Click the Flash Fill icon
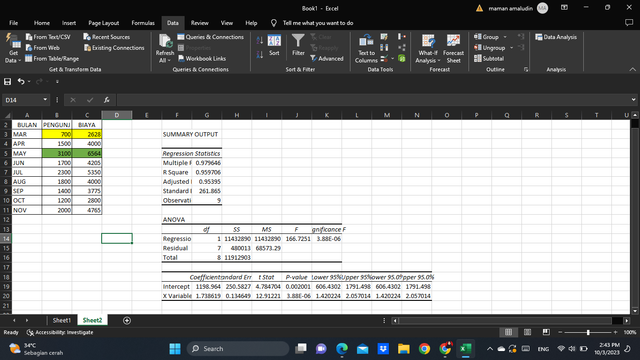Viewport: 640px width, 360px height. (x=384, y=37)
